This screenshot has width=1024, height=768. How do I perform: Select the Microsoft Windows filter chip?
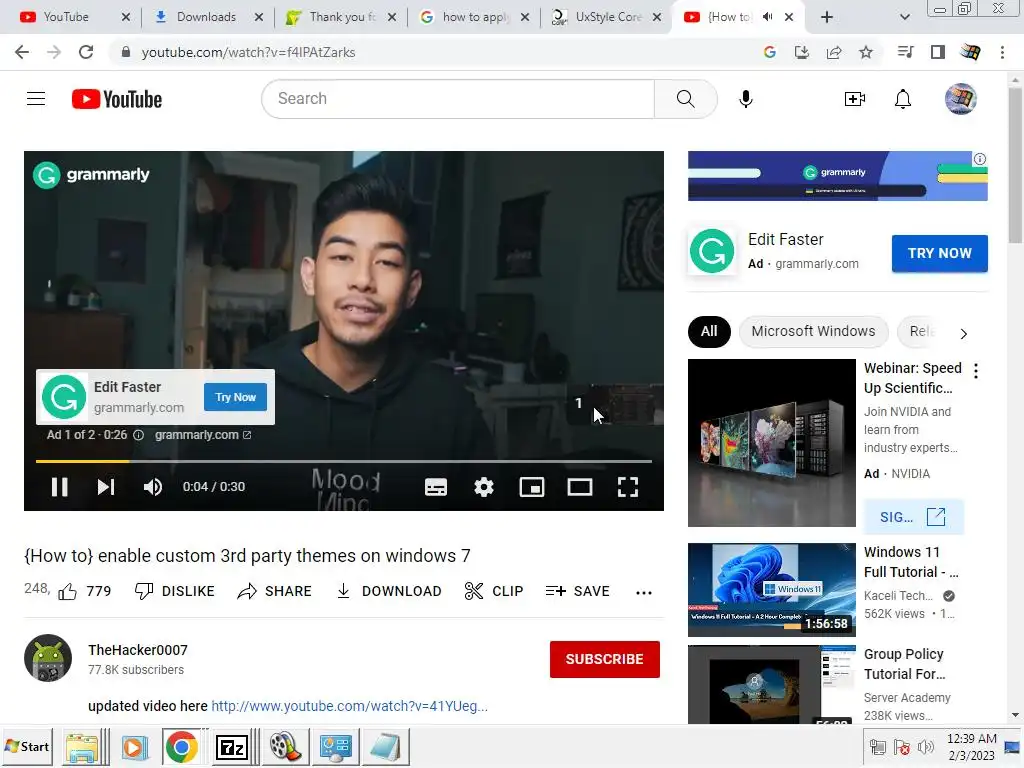click(813, 331)
